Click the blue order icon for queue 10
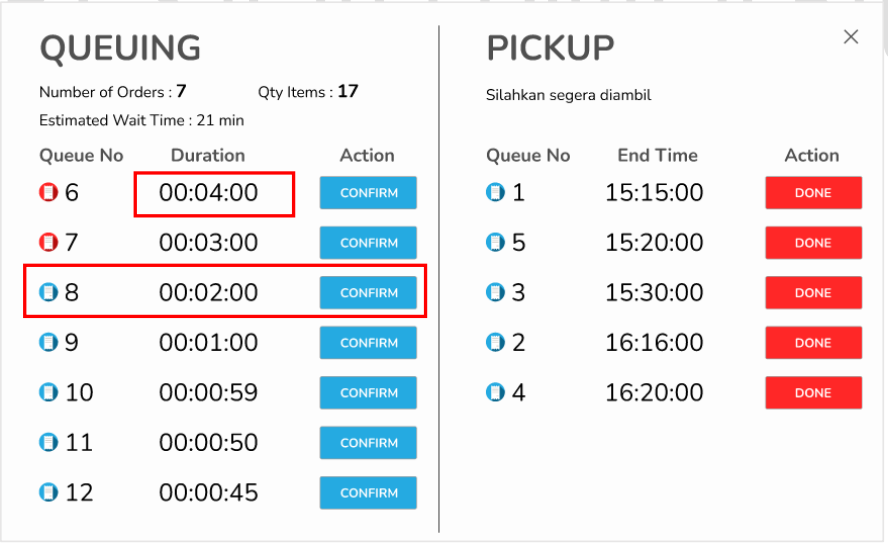This screenshot has height=544, width=888. (48, 393)
